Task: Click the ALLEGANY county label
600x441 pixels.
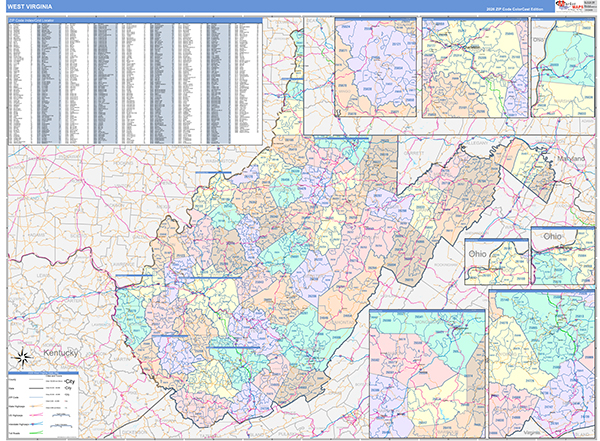Action: [x=477, y=143]
